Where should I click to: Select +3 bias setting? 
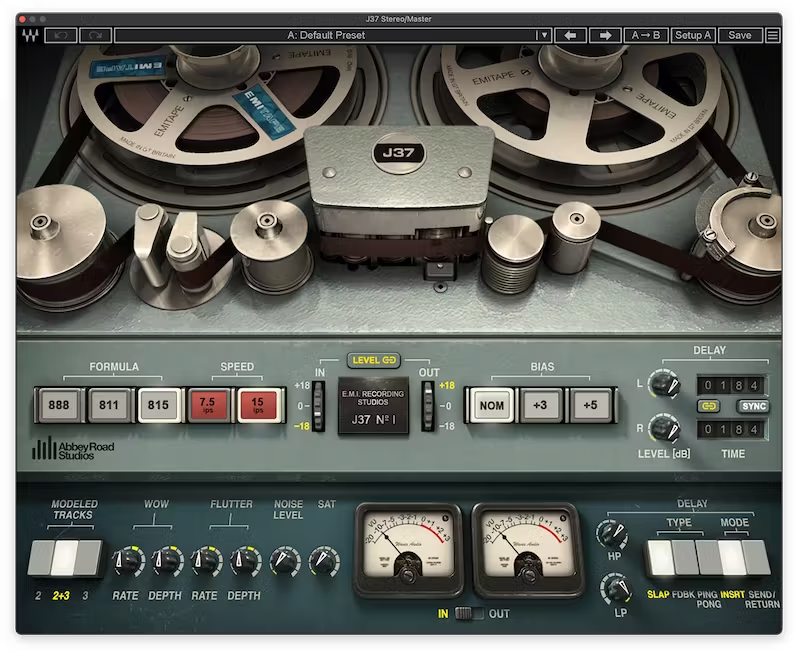coord(540,405)
